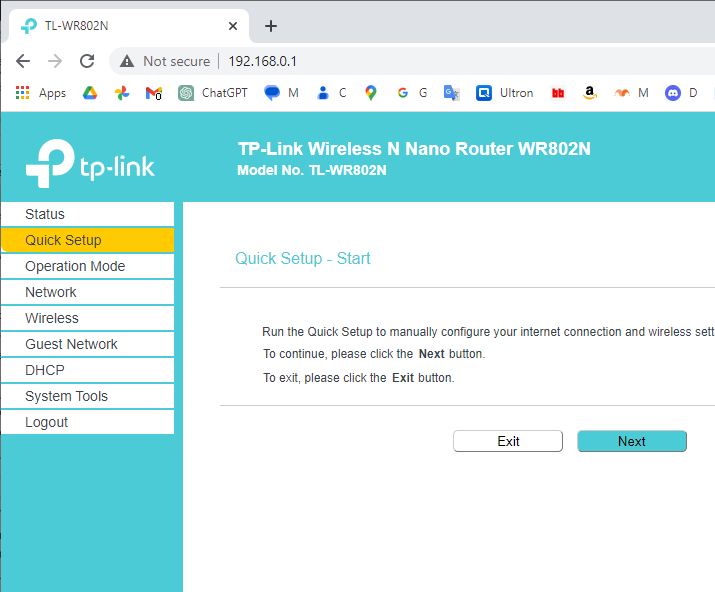The height and width of the screenshot is (592, 715).
Task: Open the Wireless menu
Action: point(88,318)
